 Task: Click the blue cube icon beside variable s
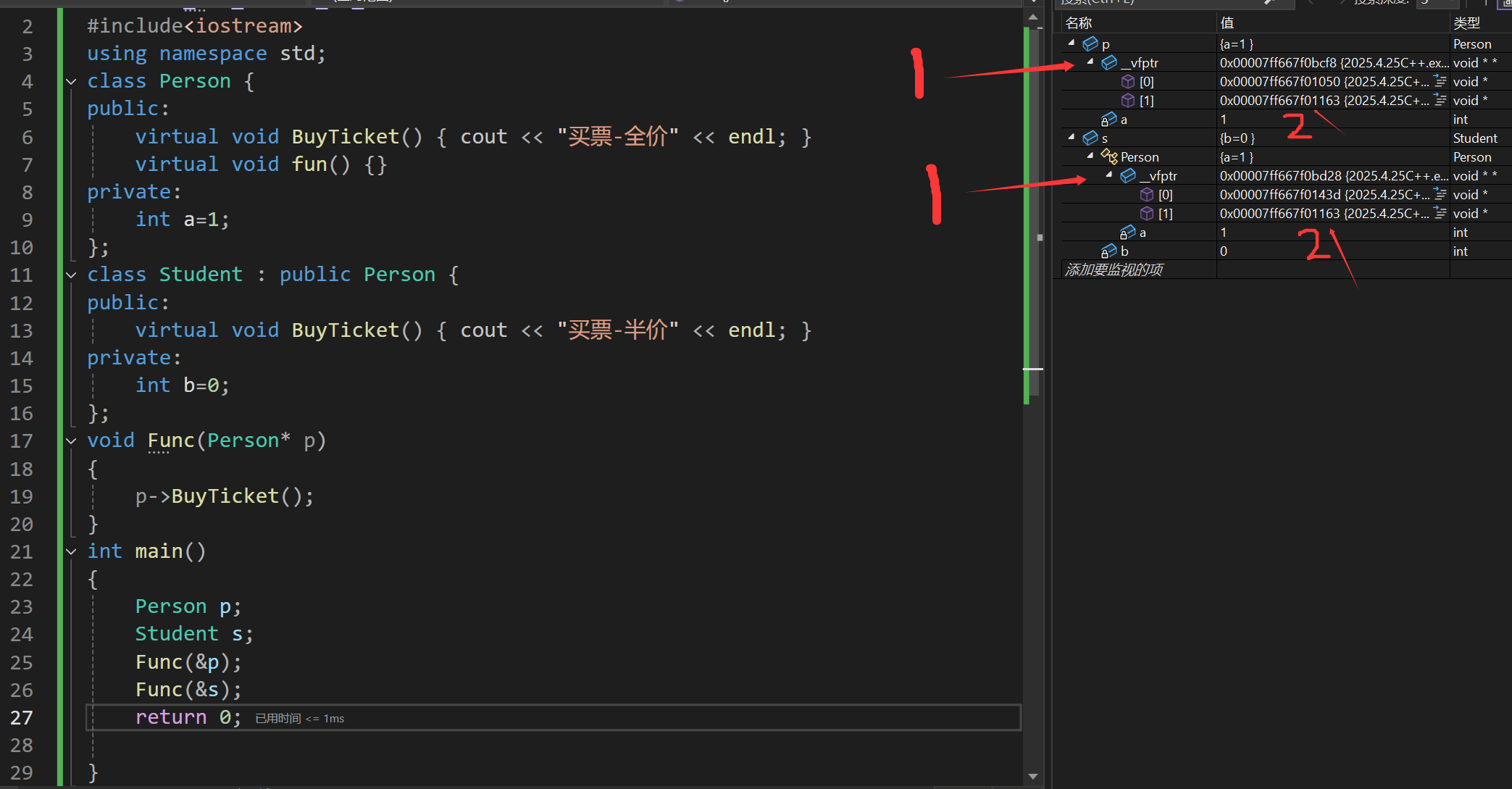(x=1090, y=138)
